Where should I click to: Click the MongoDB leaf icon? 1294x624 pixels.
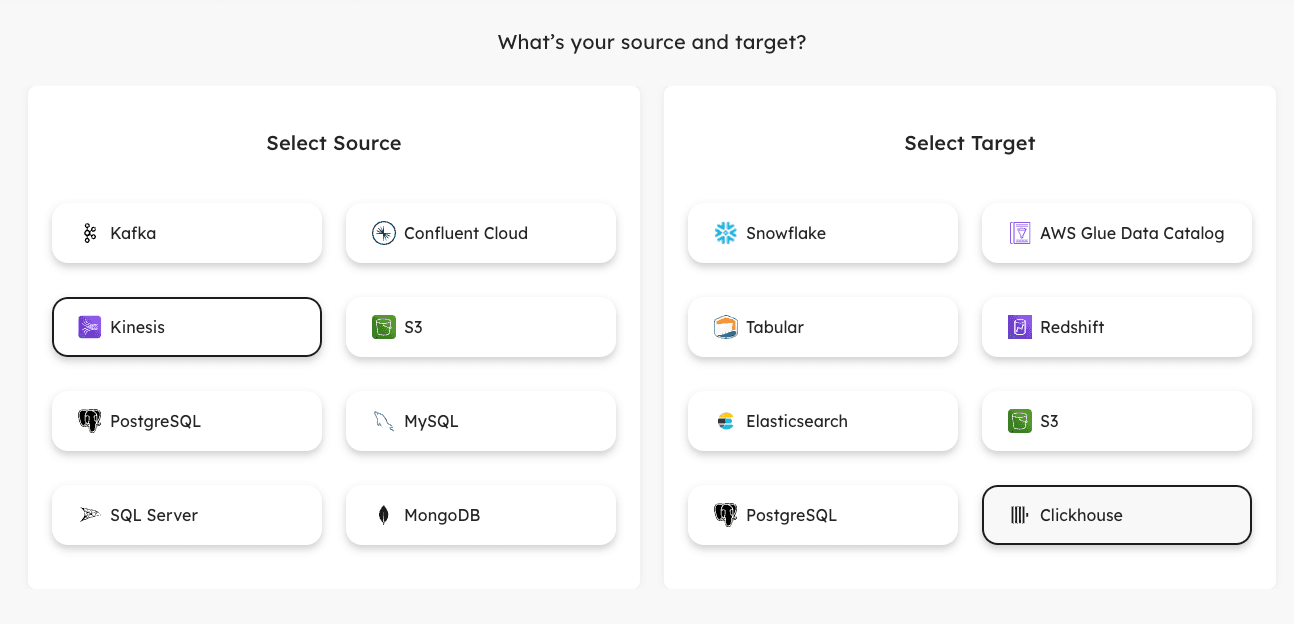[x=384, y=516]
